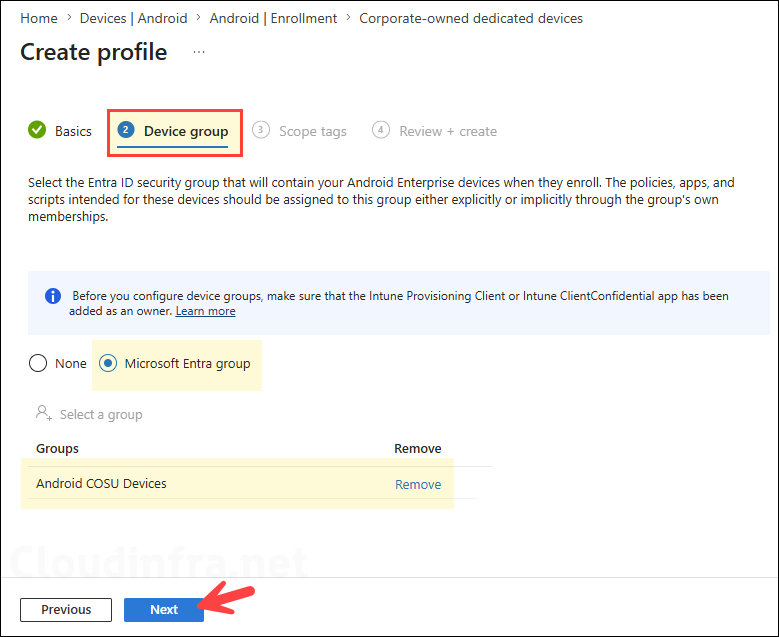Remove the Android COSU Devices group

tap(418, 484)
